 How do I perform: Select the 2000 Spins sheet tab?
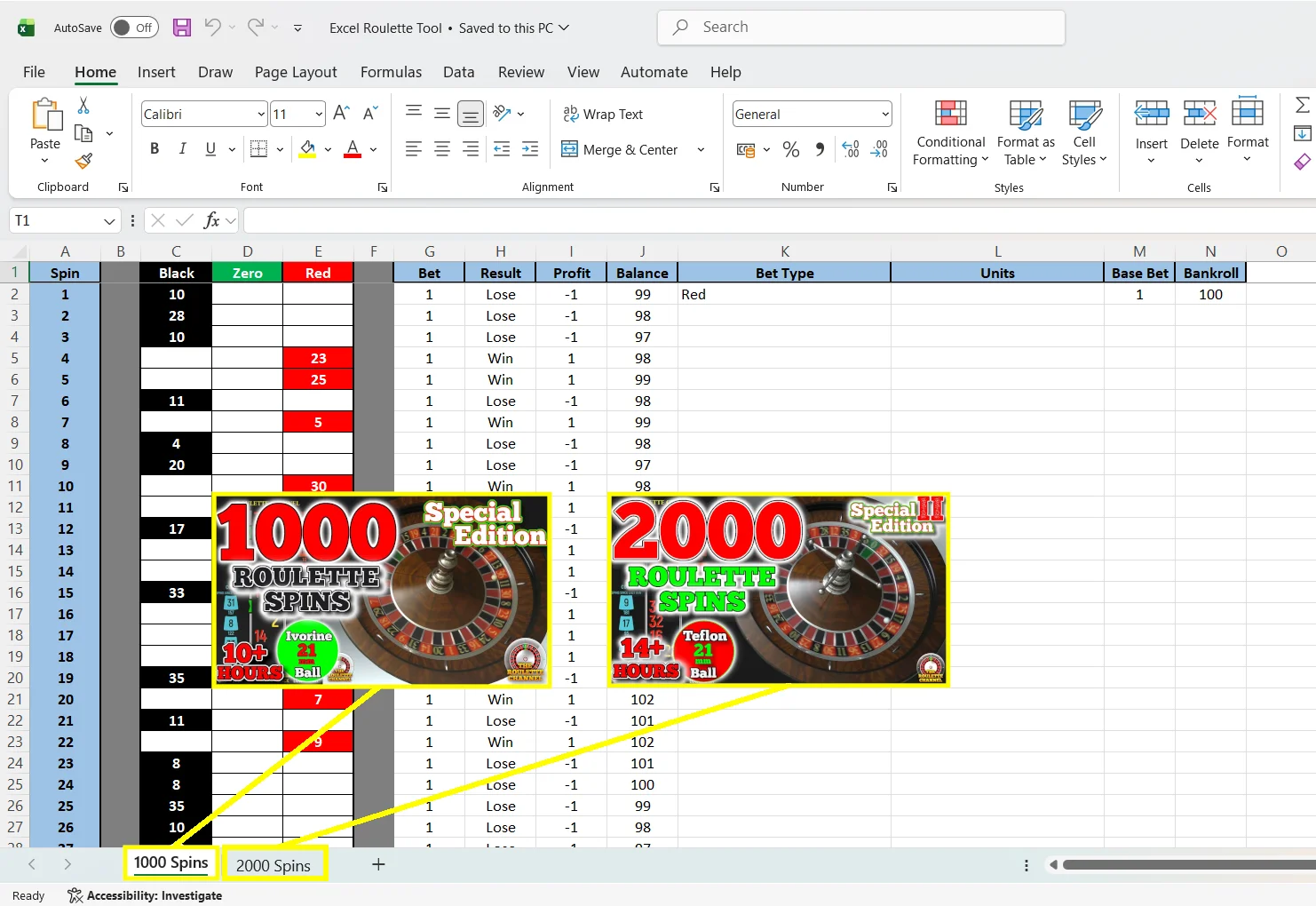tap(274, 865)
